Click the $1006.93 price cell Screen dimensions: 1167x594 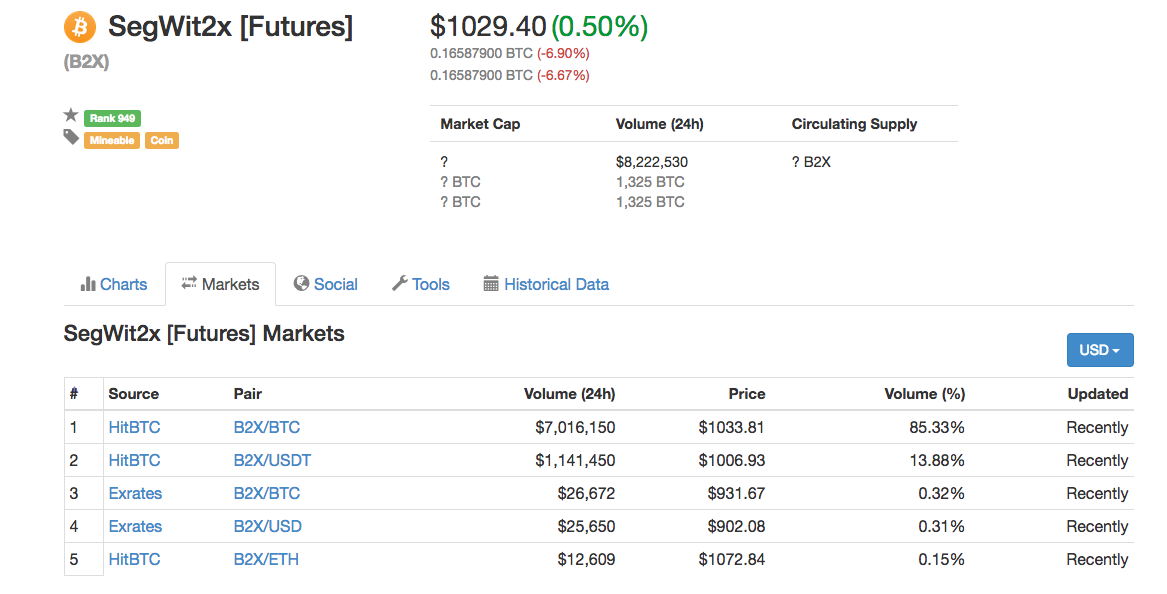[x=732, y=461]
